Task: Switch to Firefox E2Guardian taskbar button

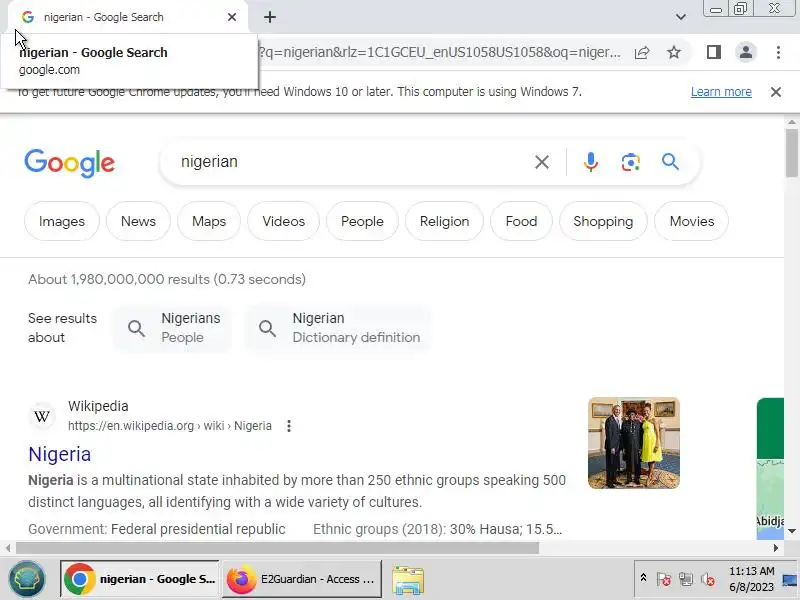Action: pyautogui.click(x=302, y=579)
